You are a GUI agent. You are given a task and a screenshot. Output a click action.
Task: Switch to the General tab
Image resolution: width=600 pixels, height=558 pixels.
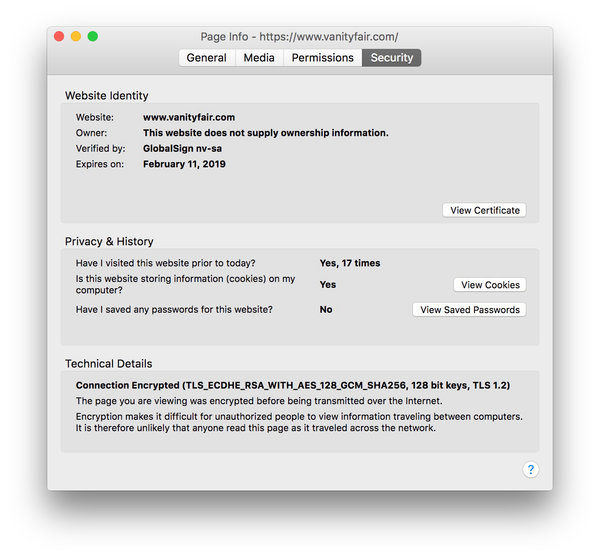point(207,58)
